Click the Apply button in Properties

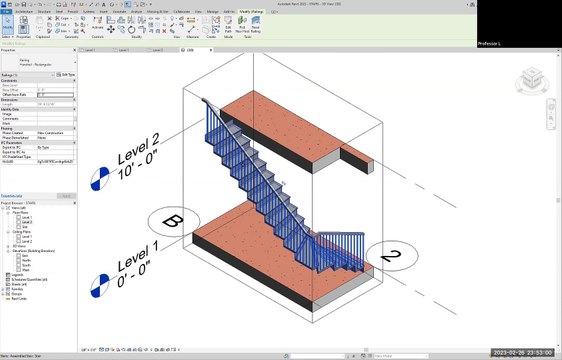(66, 196)
